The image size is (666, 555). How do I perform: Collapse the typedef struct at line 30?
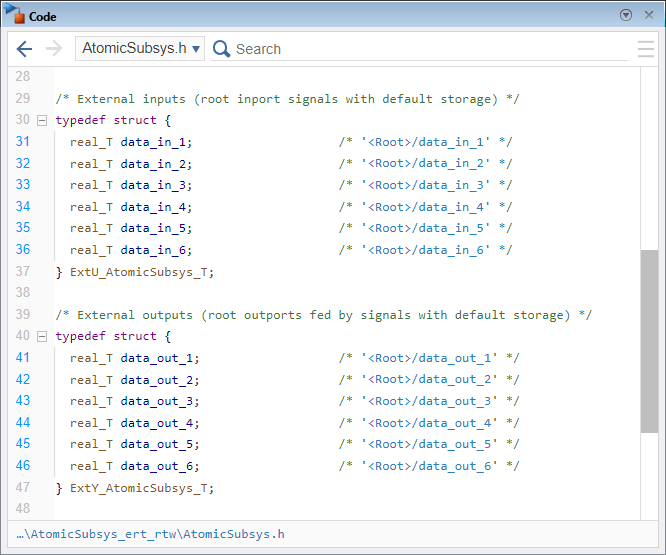click(x=42, y=121)
